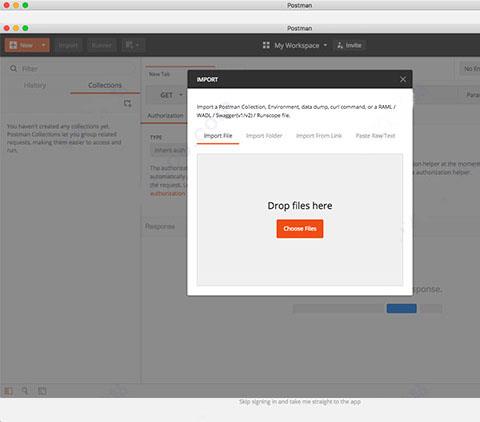Toggle the sidebar icon in bottom bar
This screenshot has width=480, height=422.
click(8, 391)
